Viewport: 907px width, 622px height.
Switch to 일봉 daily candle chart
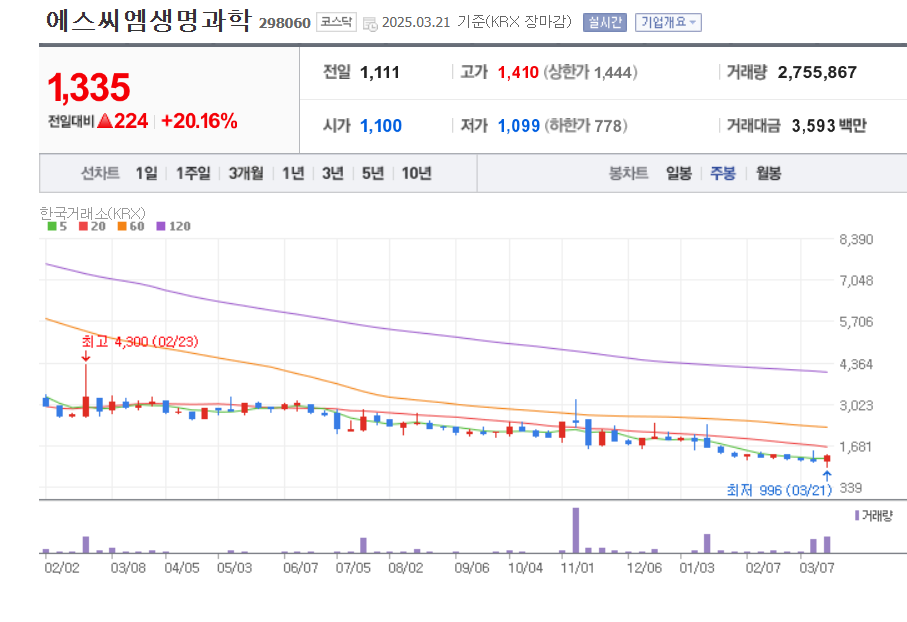679,173
